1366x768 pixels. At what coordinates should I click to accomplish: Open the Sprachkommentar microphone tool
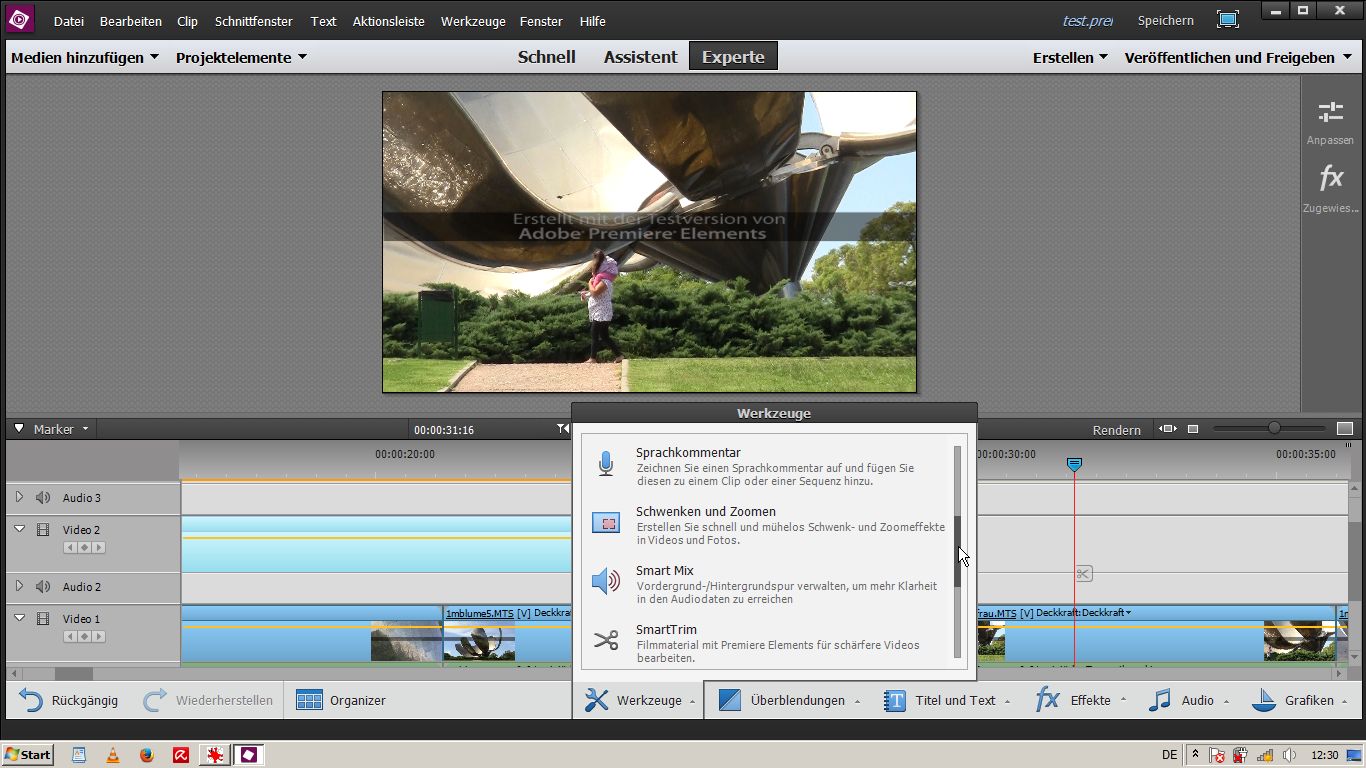click(605, 464)
